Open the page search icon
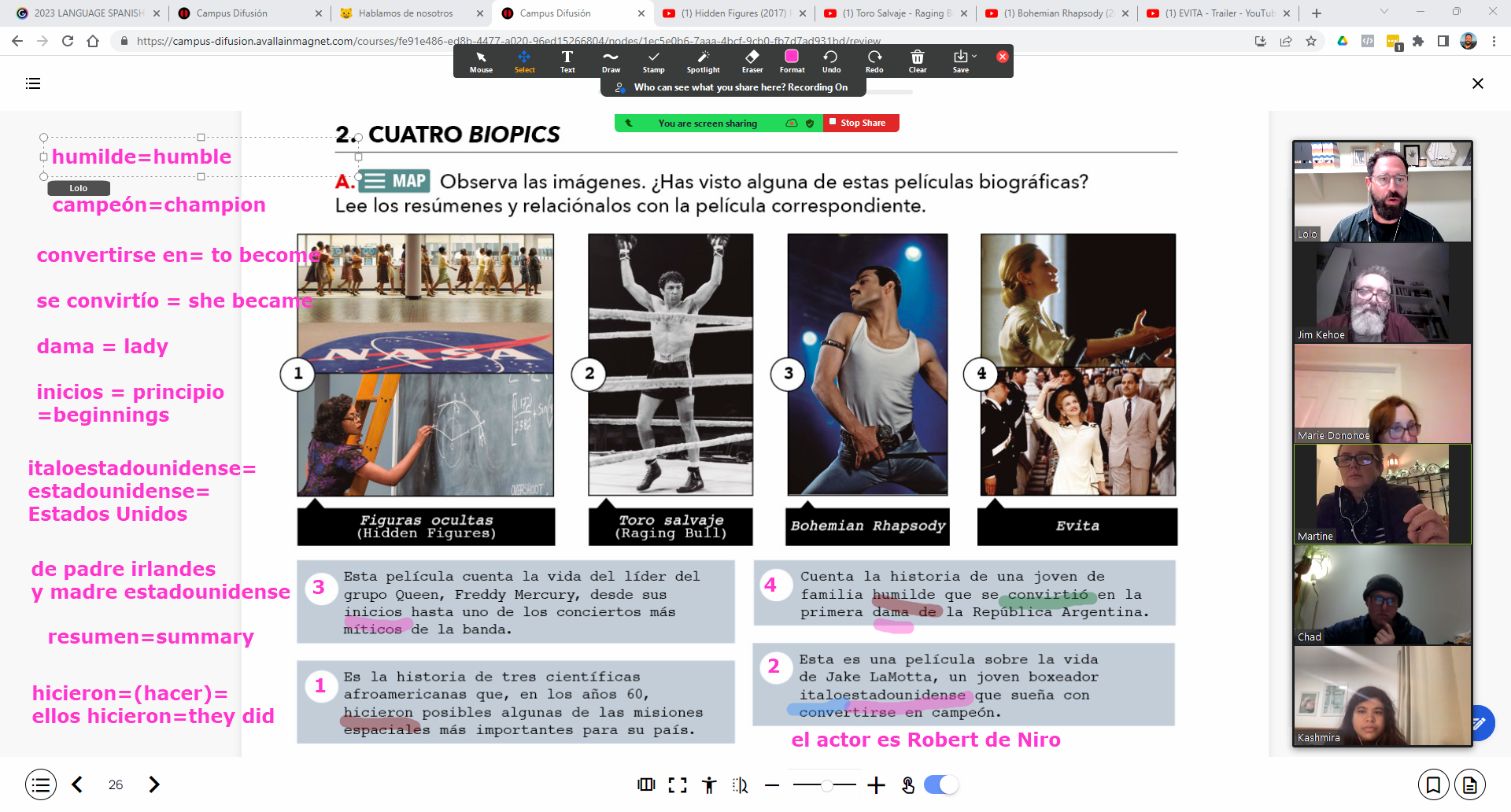Viewport: 1511px width, 812px height. pyautogui.click(x=741, y=784)
